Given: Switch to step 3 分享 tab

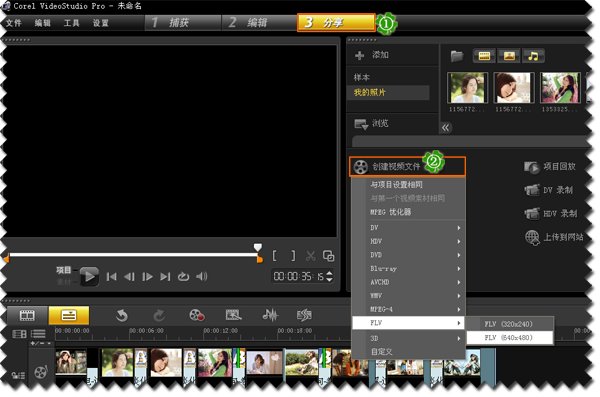Looking at the screenshot, I should (336, 23).
